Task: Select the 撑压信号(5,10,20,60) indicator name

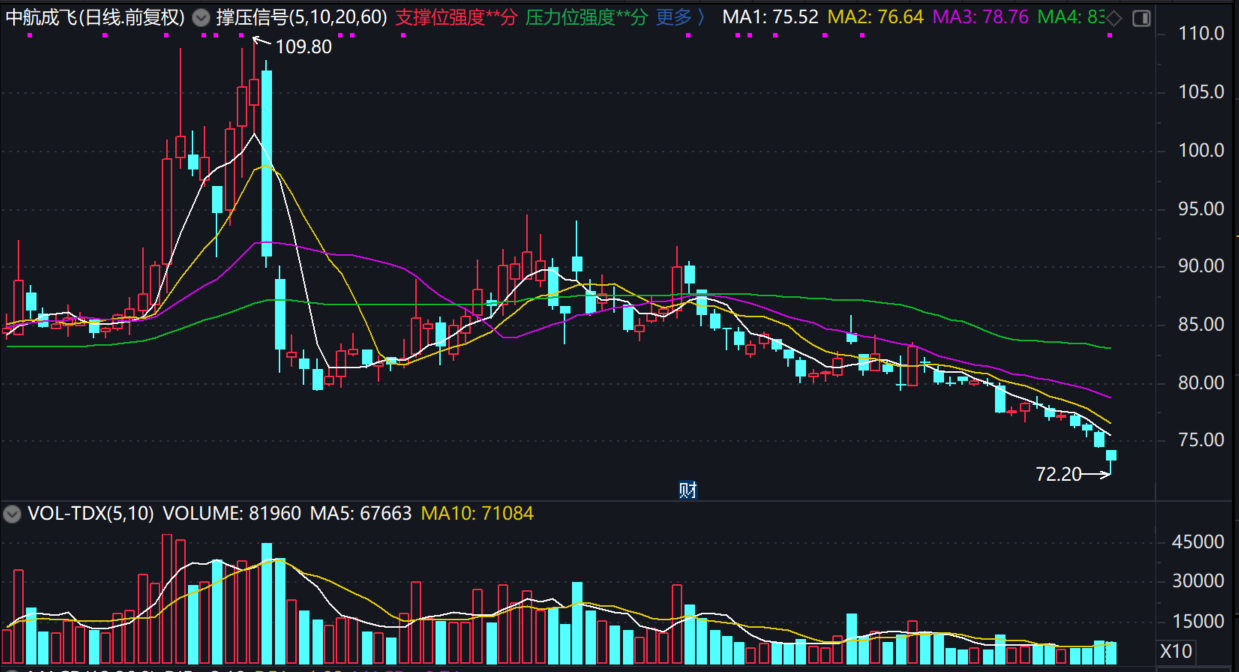Action: (302, 18)
